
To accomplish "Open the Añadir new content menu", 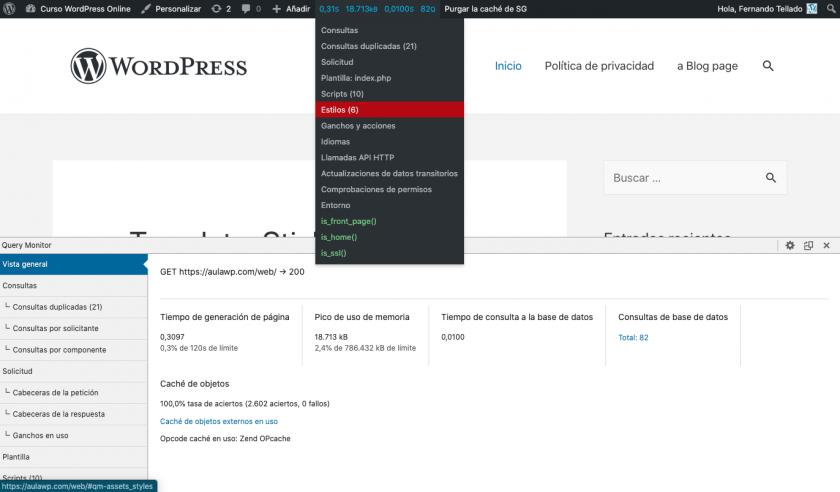I will tap(290, 8).
